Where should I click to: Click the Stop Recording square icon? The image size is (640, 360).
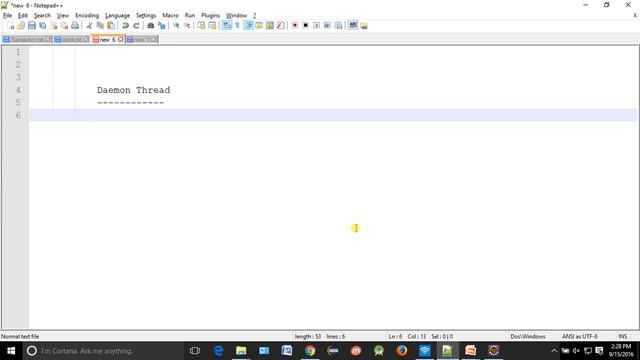coord(305,26)
